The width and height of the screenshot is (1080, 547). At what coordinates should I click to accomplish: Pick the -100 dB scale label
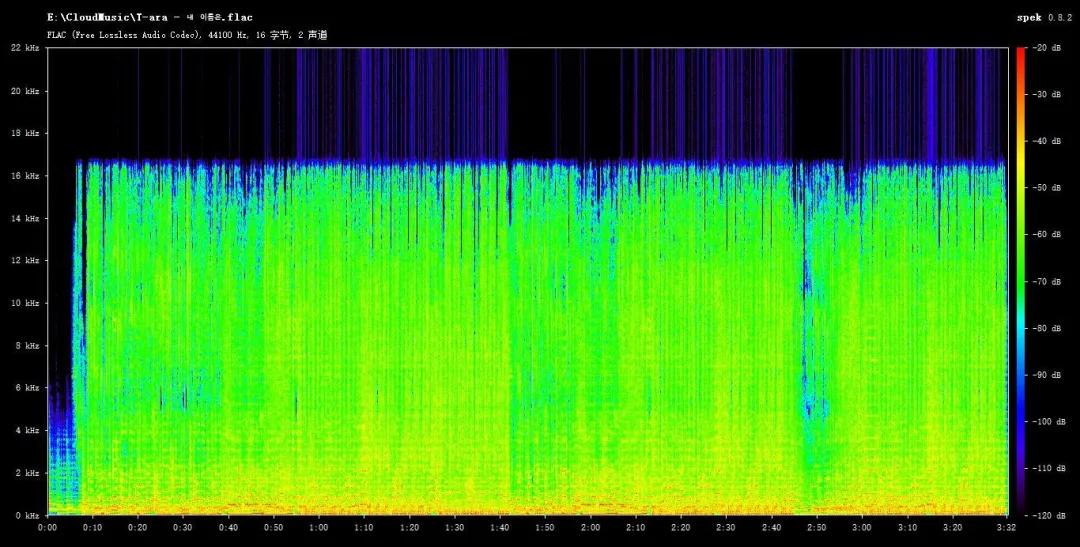pyautogui.click(x=1050, y=422)
